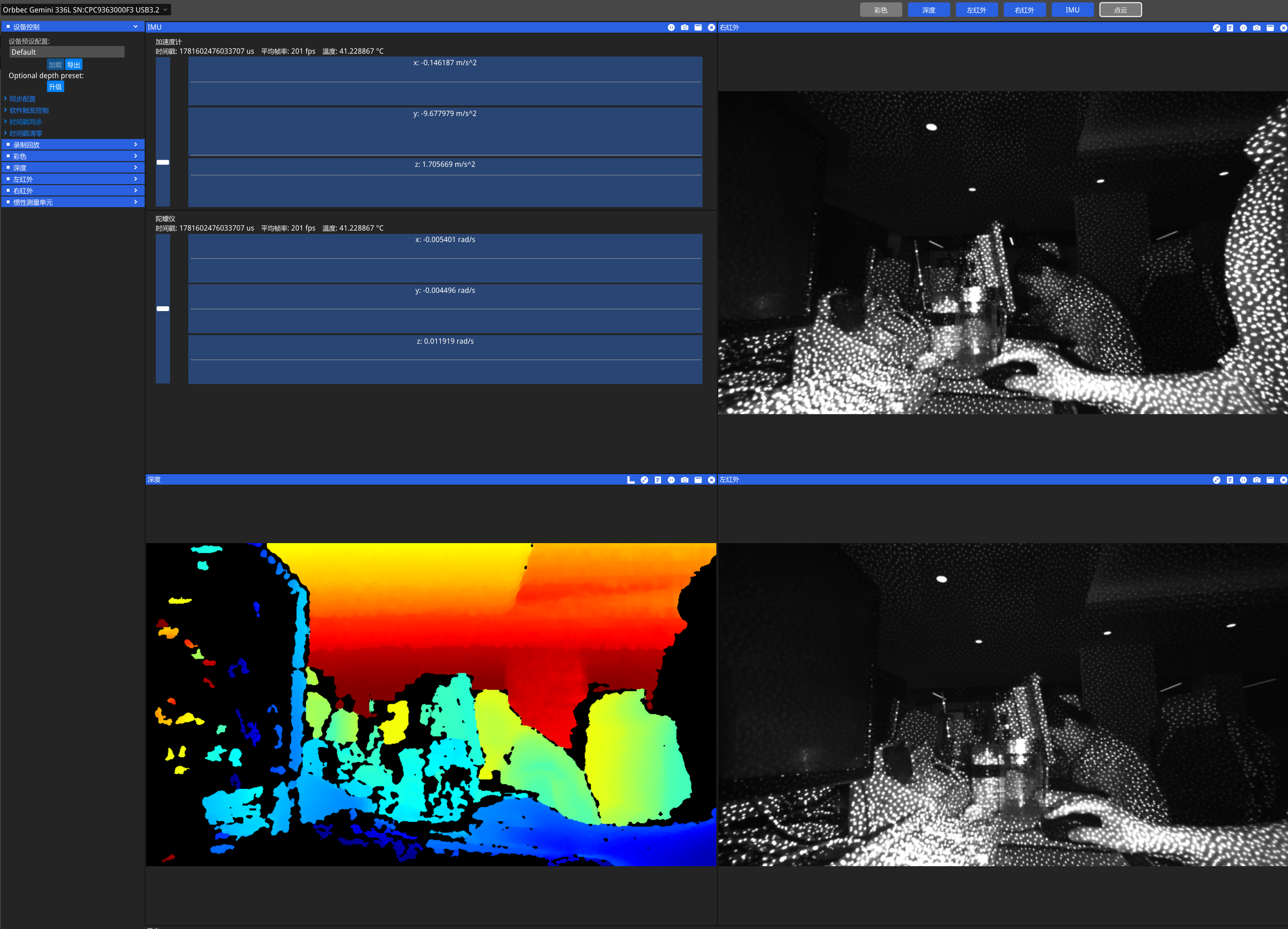Click the 'Optional depth preset:' label
This screenshot has height=929, width=1288.
(x=46, y=76)
